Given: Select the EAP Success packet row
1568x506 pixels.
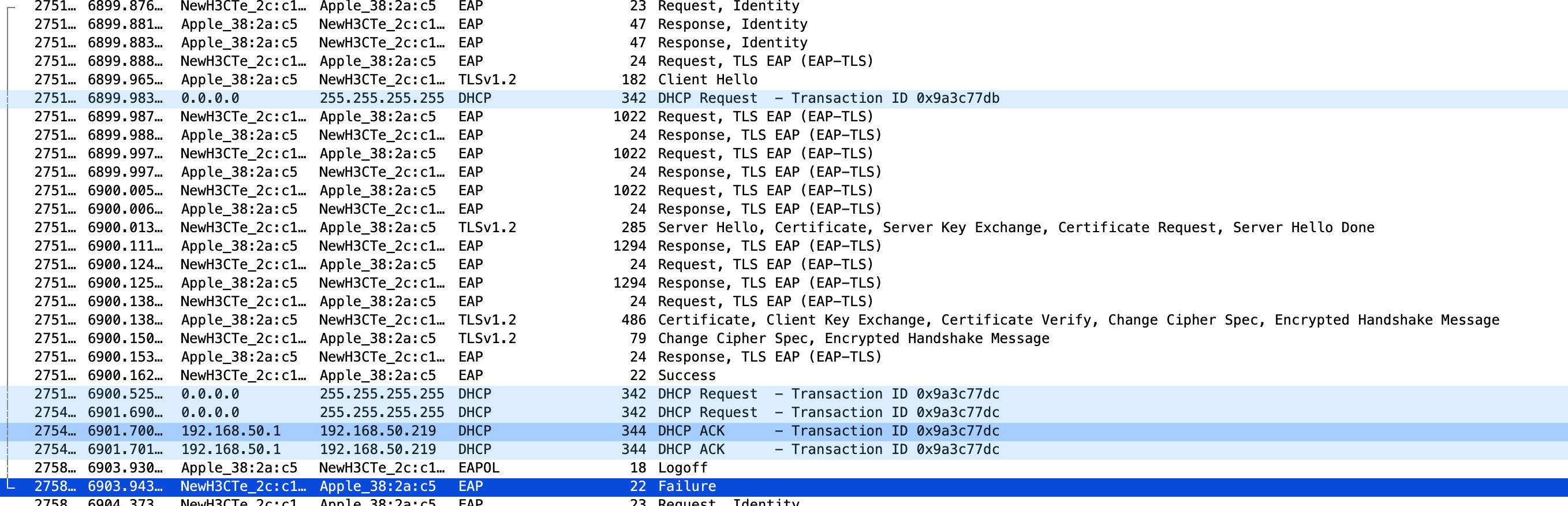Looking at the screenshot, I should tap(686, 375).
